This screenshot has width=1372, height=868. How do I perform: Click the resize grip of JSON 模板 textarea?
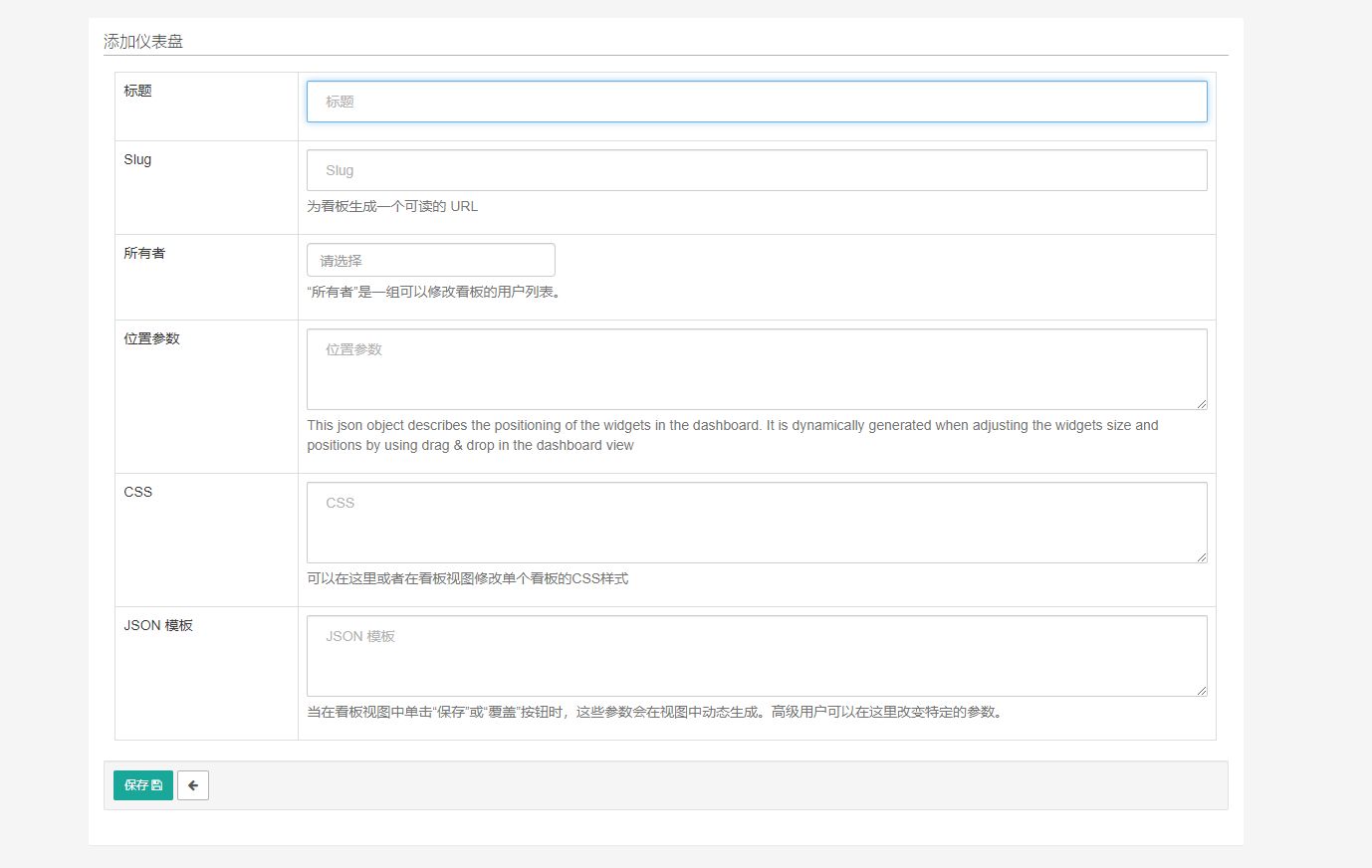click(x=1202, y=691)
